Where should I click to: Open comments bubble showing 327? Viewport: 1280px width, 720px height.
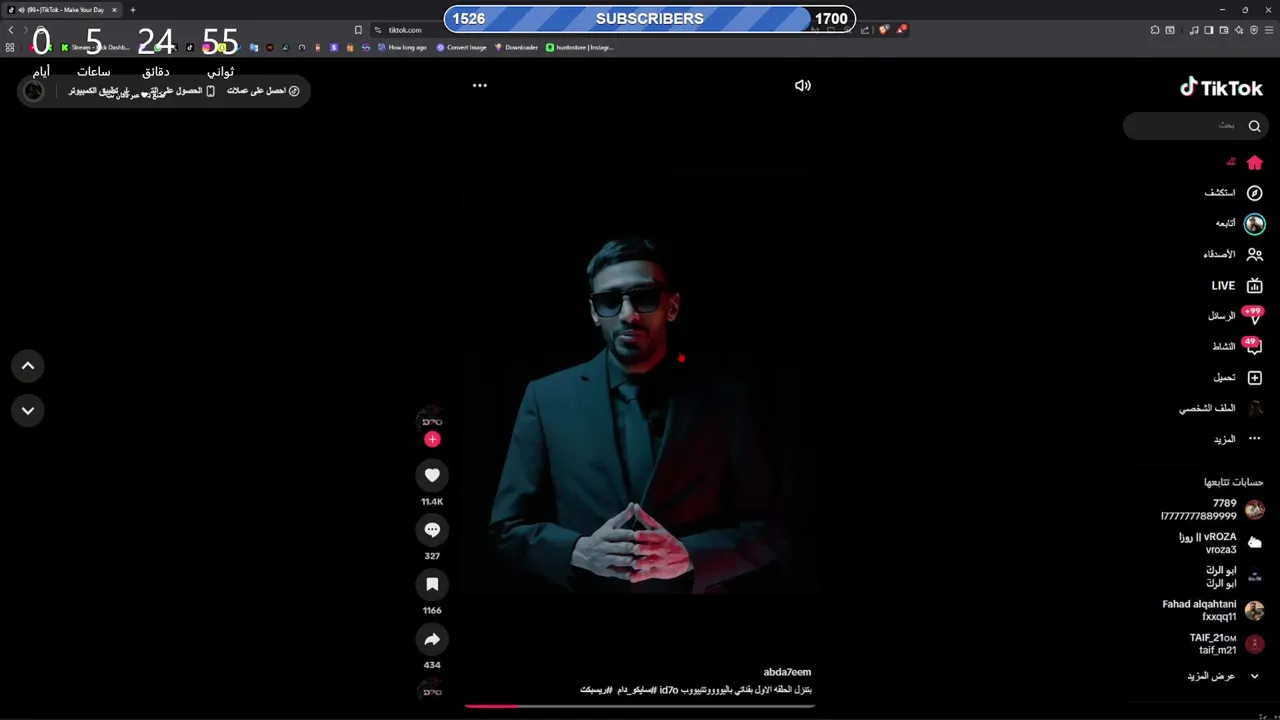[432, 530]
